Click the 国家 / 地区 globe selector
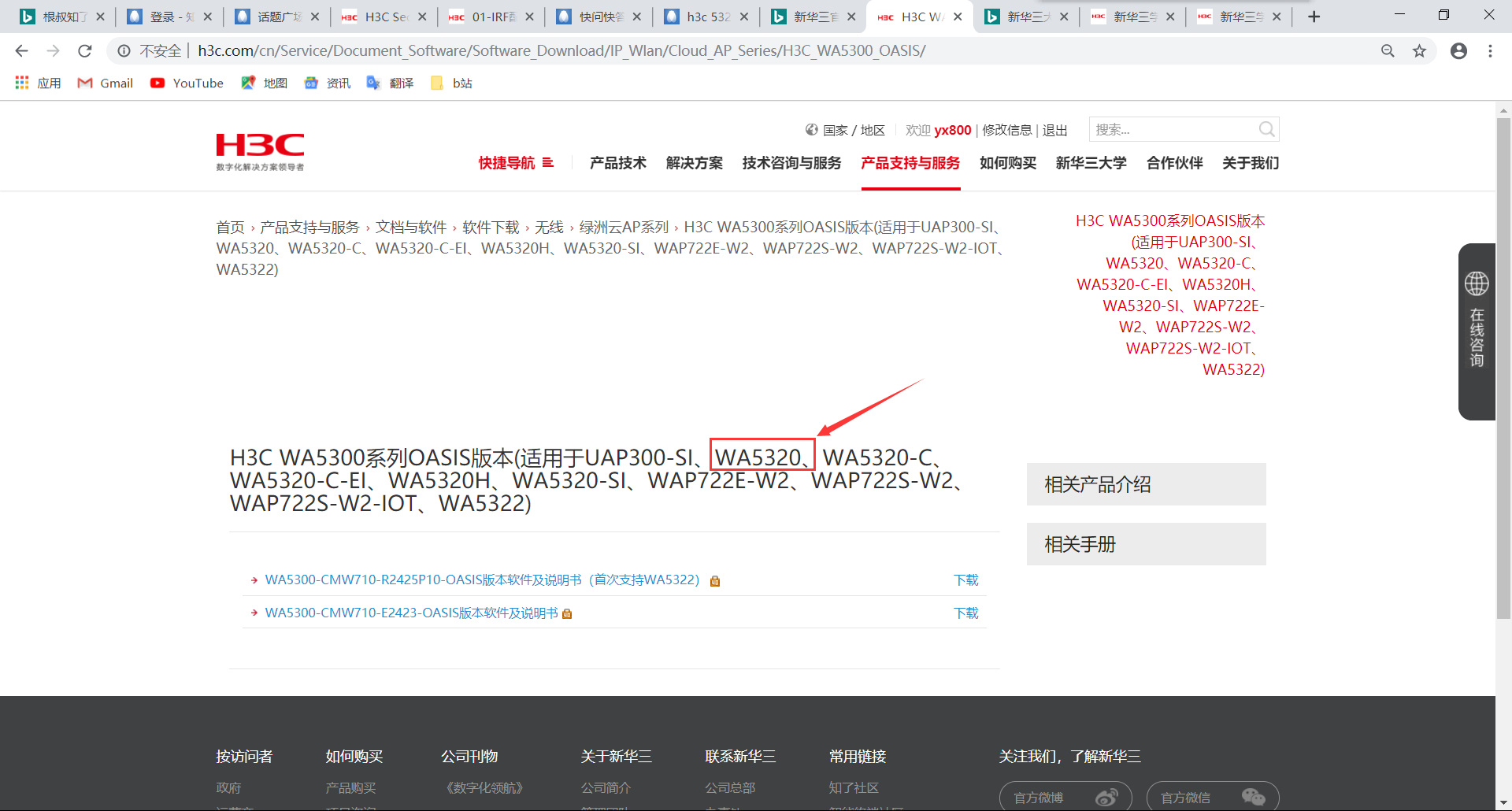 pyautogui.click(x=845, y=130)
